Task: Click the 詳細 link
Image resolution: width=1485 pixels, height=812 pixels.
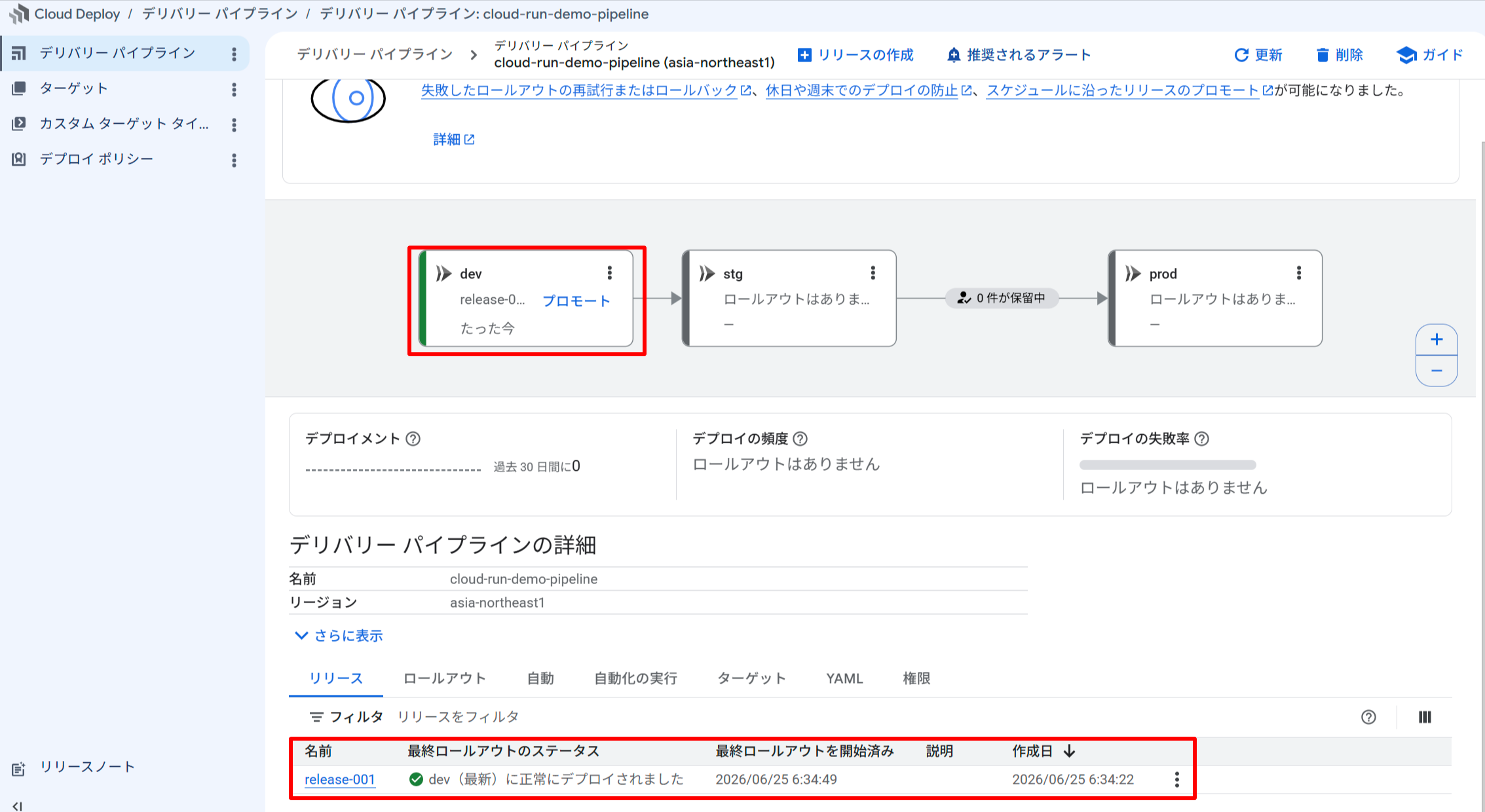Action: tap(454, 139)
